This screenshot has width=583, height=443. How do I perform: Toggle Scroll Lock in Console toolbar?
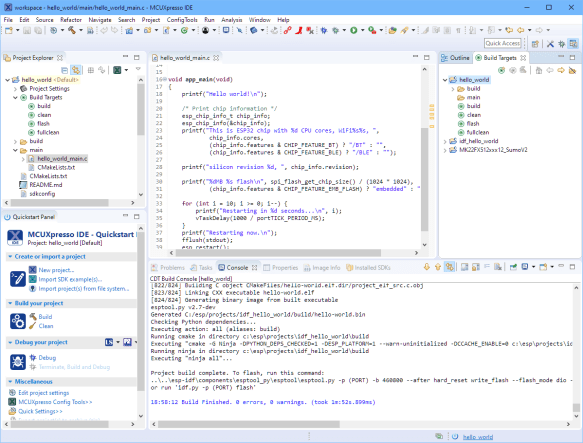point(476,267)
